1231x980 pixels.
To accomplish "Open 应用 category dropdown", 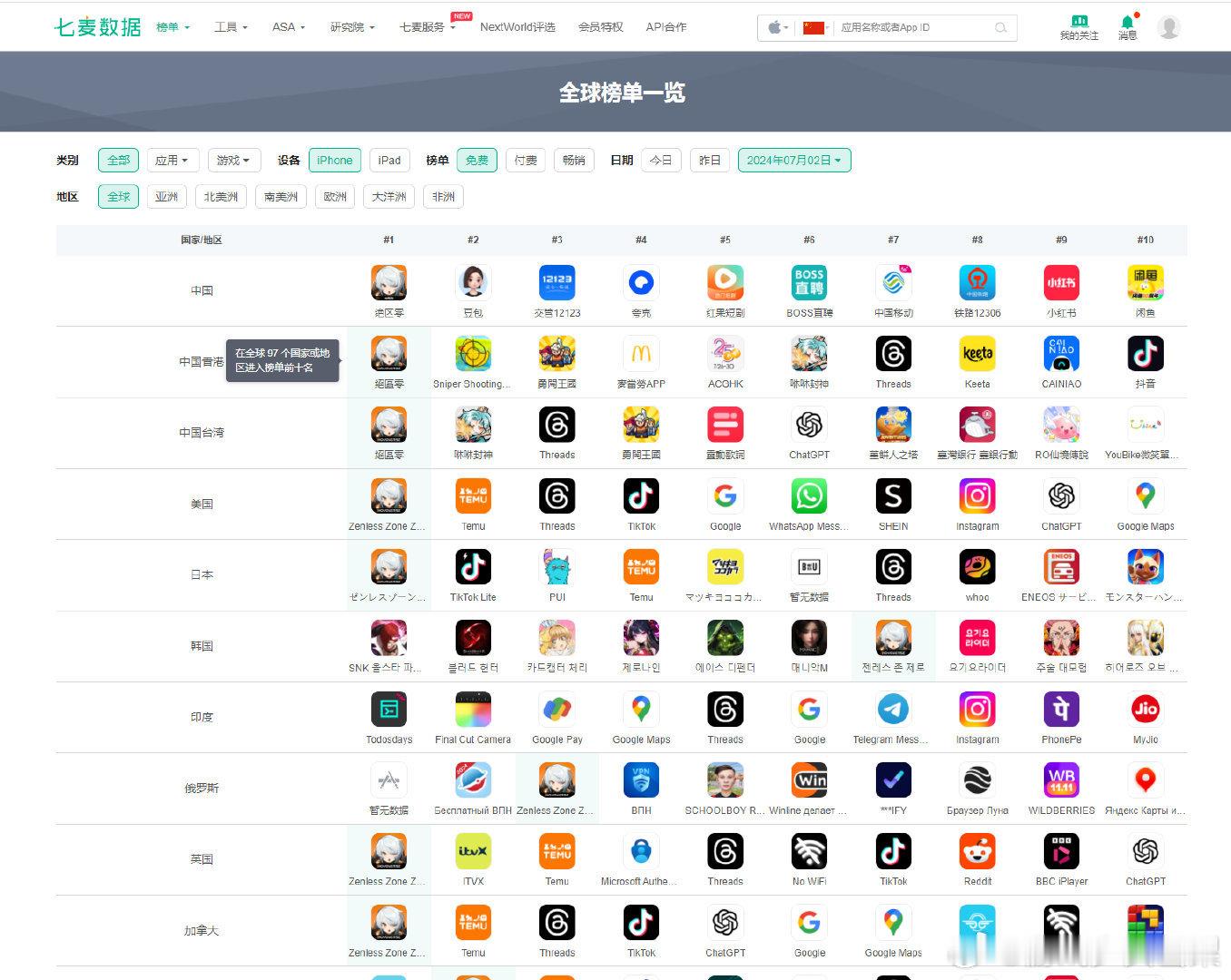I will [x=172, y=160].
